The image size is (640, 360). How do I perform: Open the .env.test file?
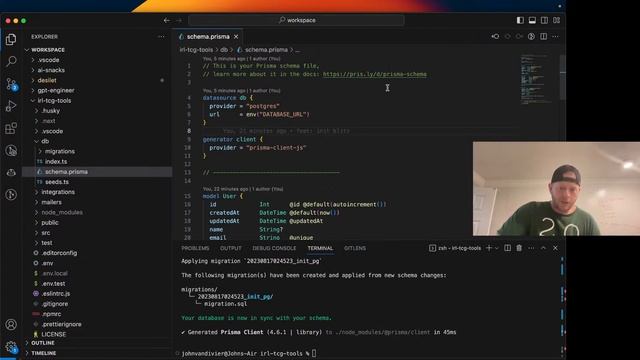pyautogui.click(x=53, y=284)
